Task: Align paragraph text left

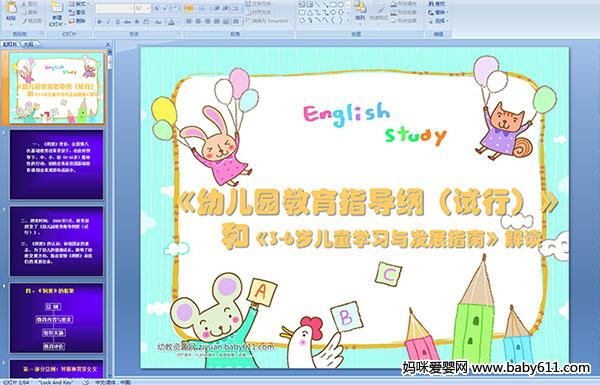Action: point(189,21)
